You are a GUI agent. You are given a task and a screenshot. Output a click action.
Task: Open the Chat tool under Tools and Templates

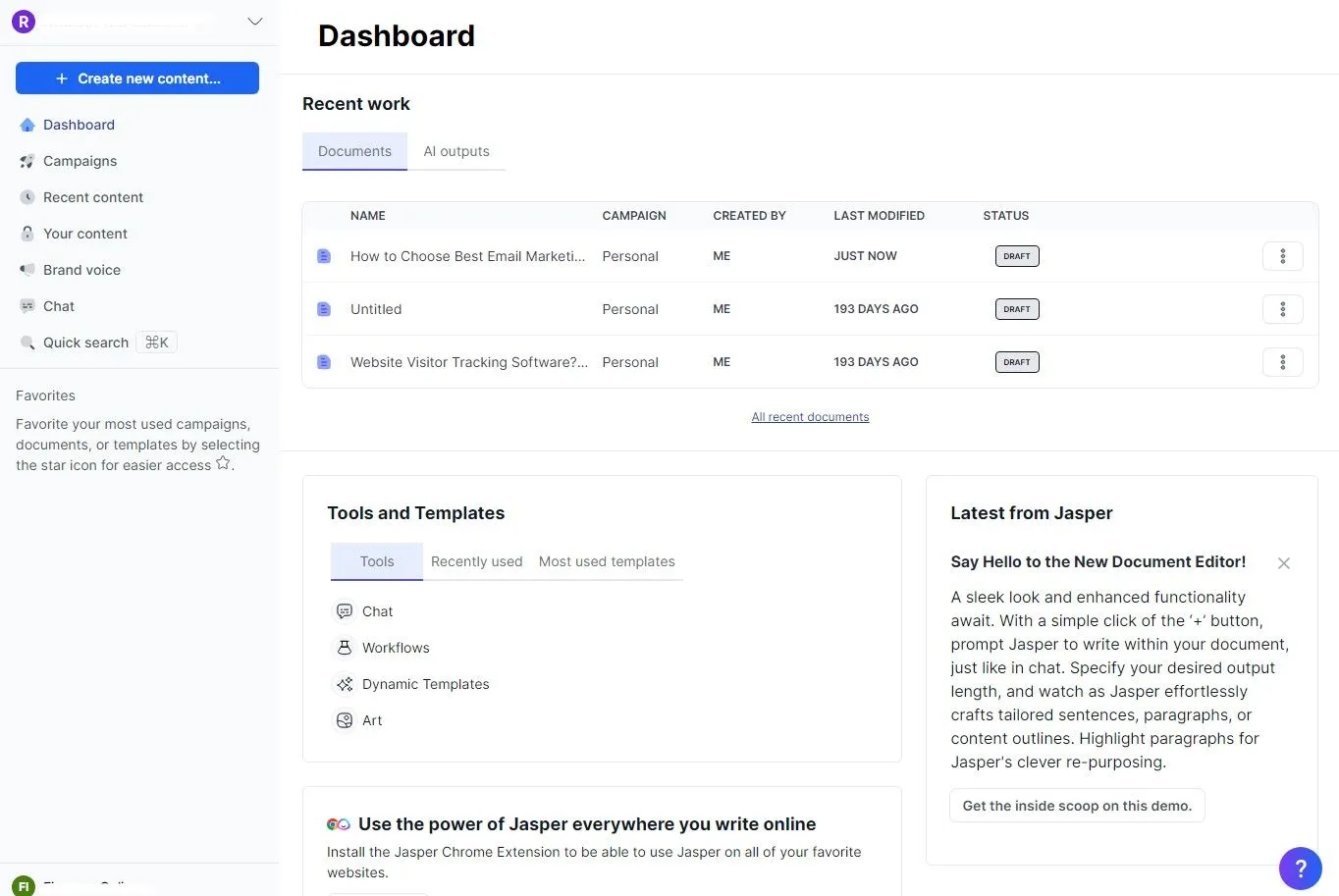pos(377,610)
